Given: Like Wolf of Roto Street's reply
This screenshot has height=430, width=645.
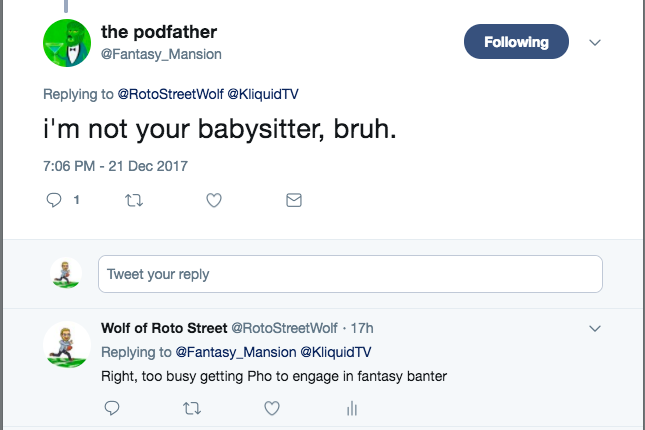Looking at the screenshot, I should pyautogui.click(x=271, y=408).
